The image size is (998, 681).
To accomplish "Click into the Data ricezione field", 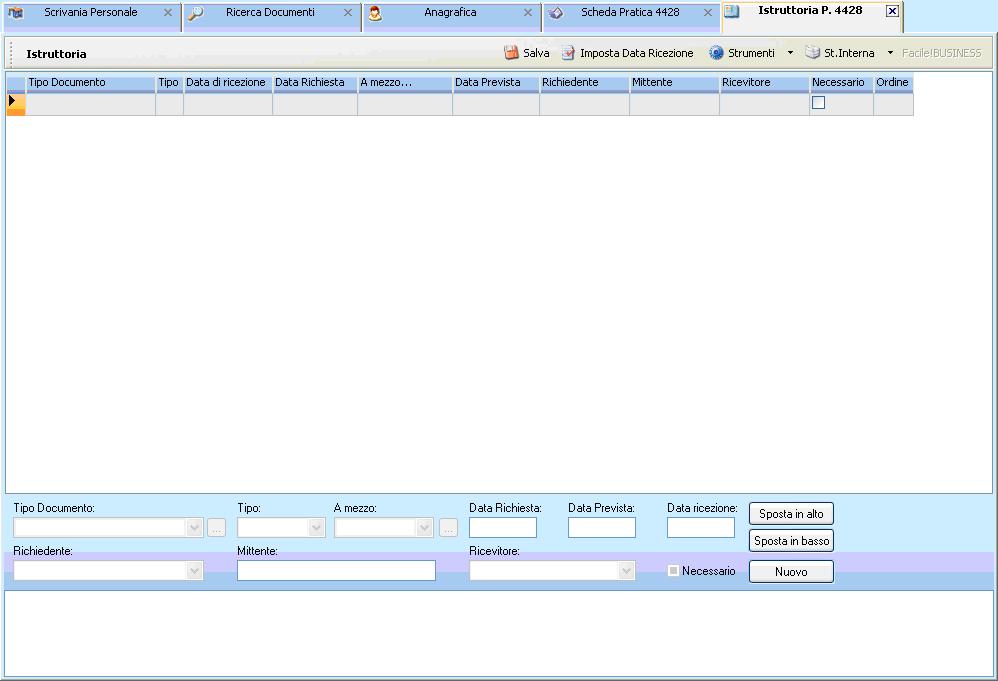I will [x=701, y=528].
